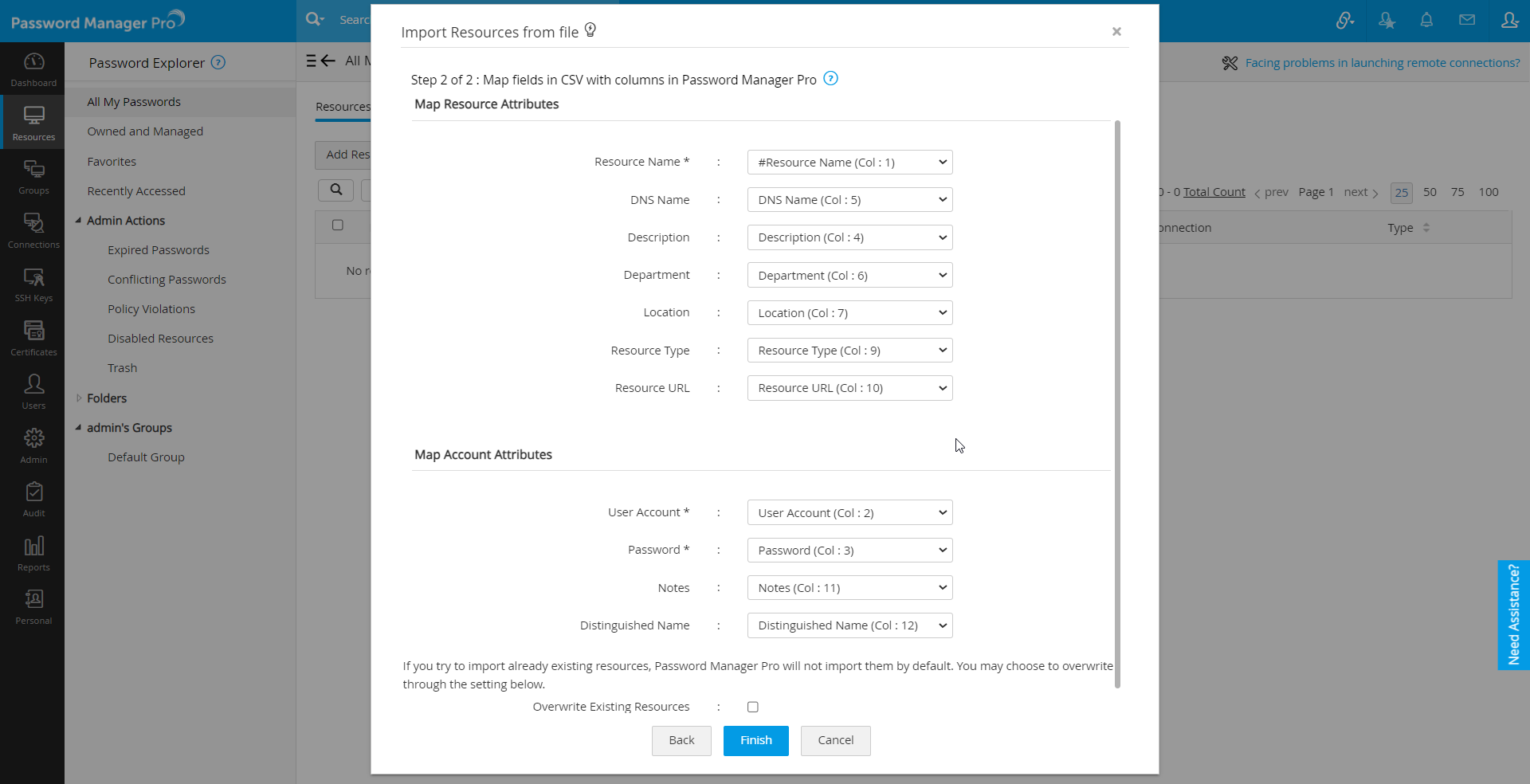Click help icon beside Step 2 heading
Viewport: 1530px width, 784px height.
click(x=830, y=79)
